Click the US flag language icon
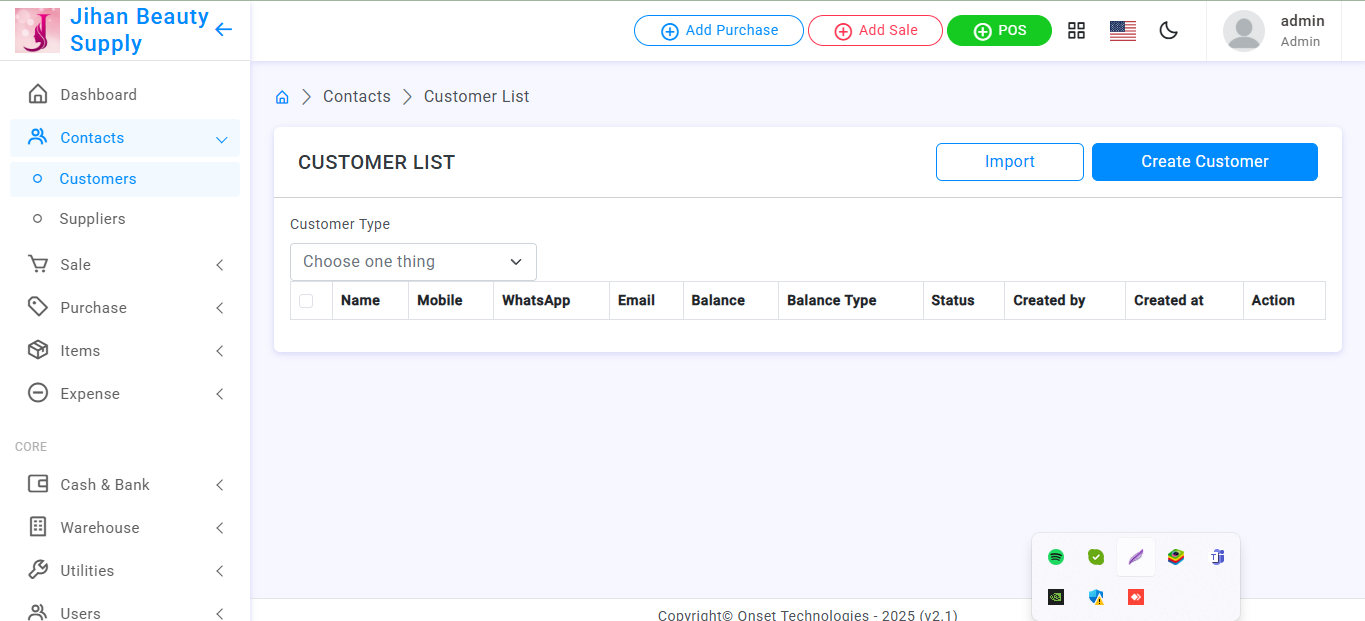Screen dimensions: 1365x621 1122,31
